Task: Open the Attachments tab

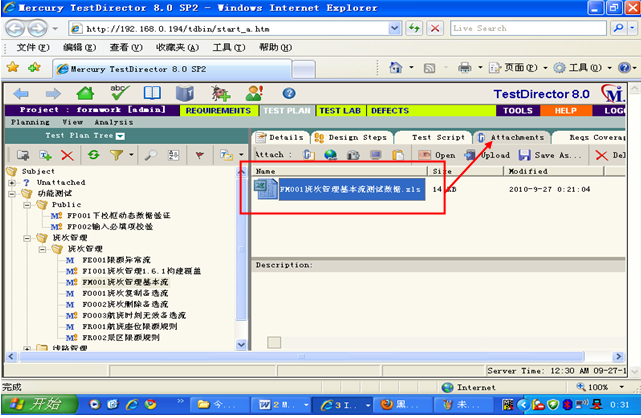Action: pyautogui.click(x=512, y=138)
